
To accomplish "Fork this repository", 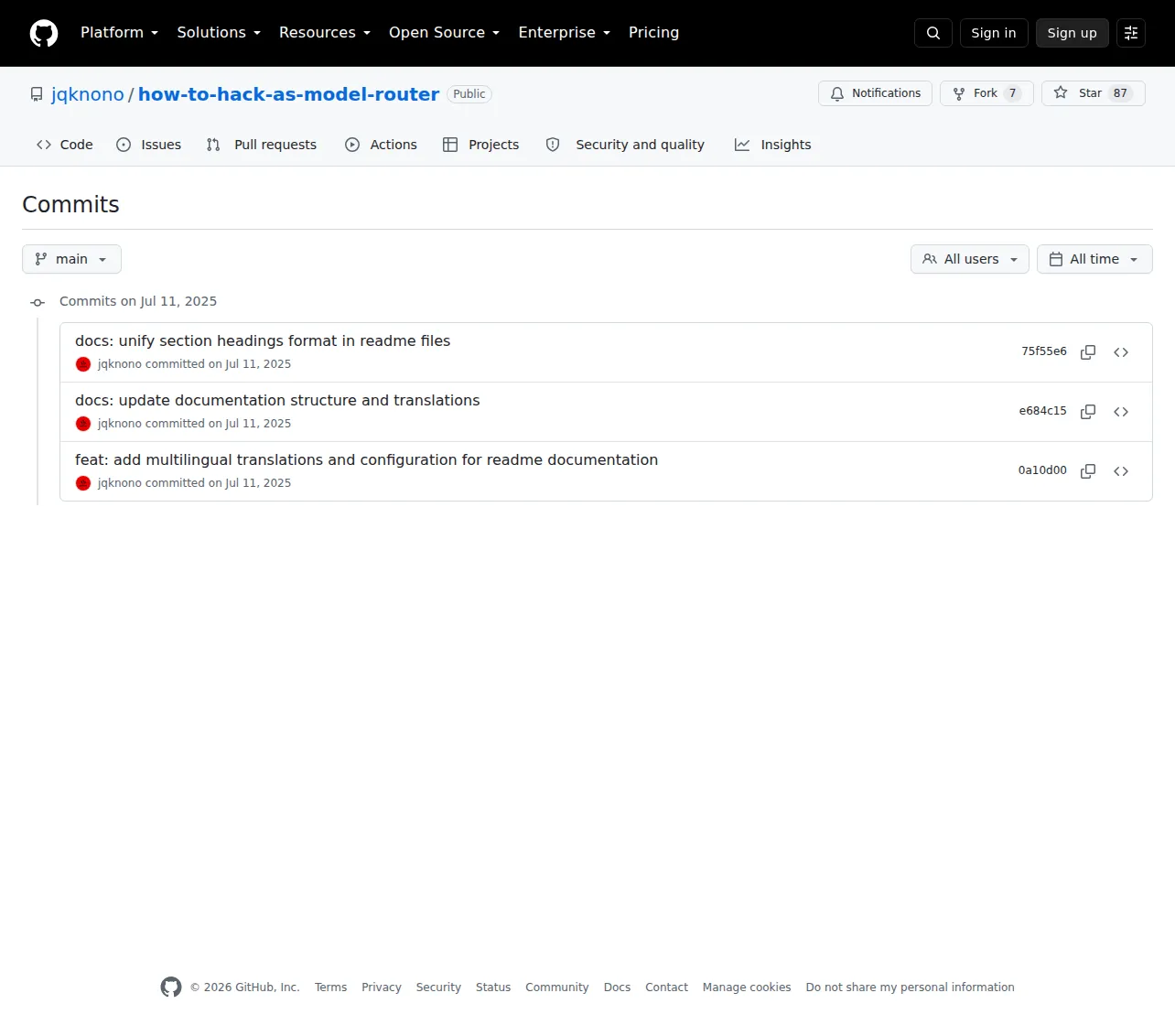I will point(986,93).
